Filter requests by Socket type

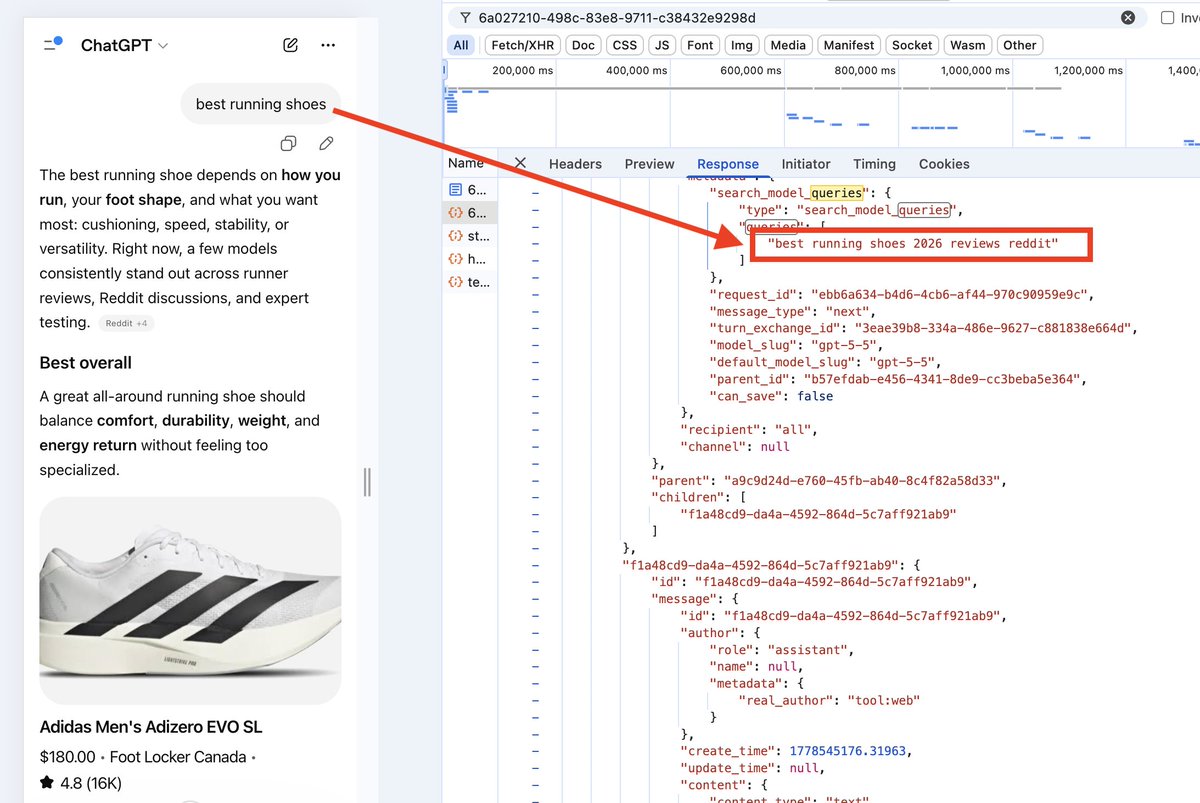coord(912,45)
